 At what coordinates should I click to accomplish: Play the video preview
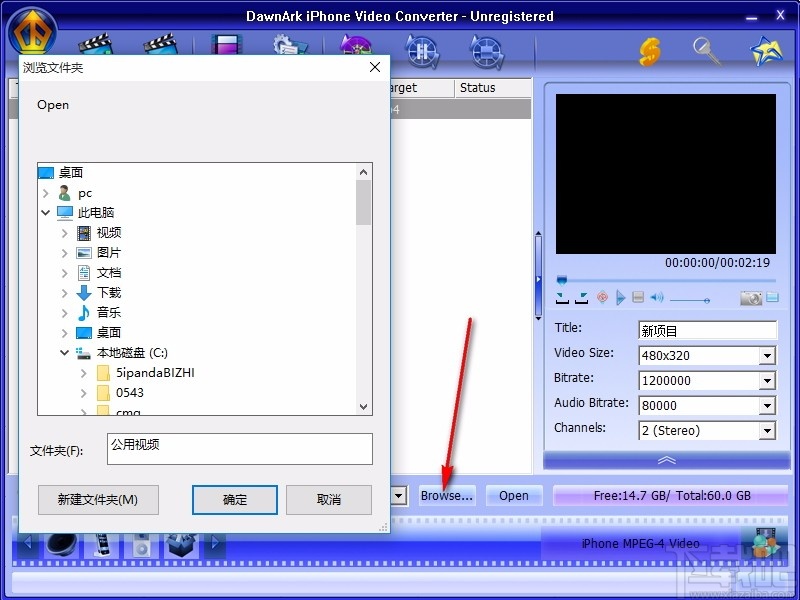tap(620, 297)
